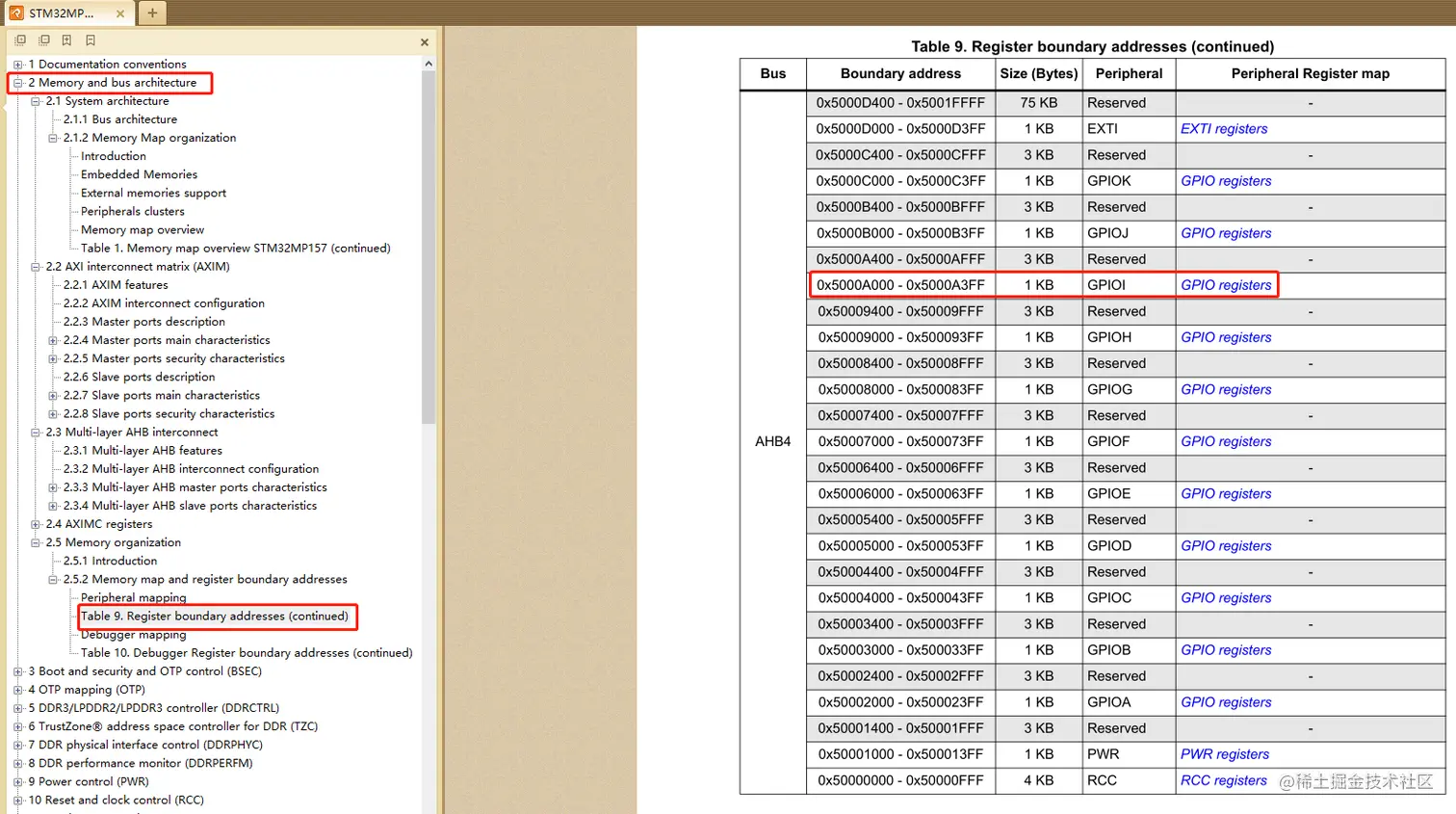Viewport: 1456px width, 814px height.
Task: Click the remove bookmark icon
Action: tap(90, 40)
